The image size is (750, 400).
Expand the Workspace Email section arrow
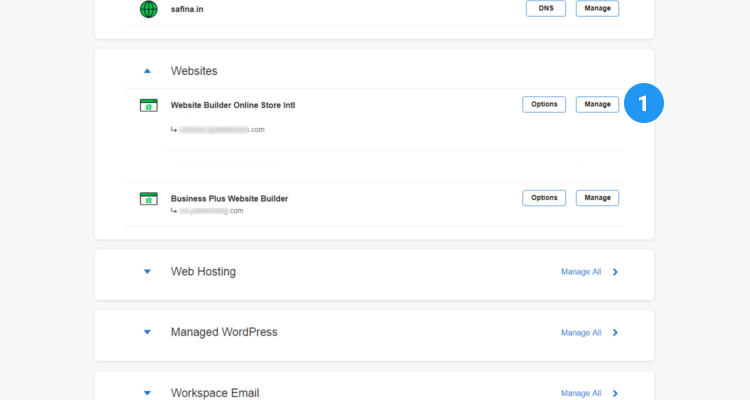[x=148, y=393]
